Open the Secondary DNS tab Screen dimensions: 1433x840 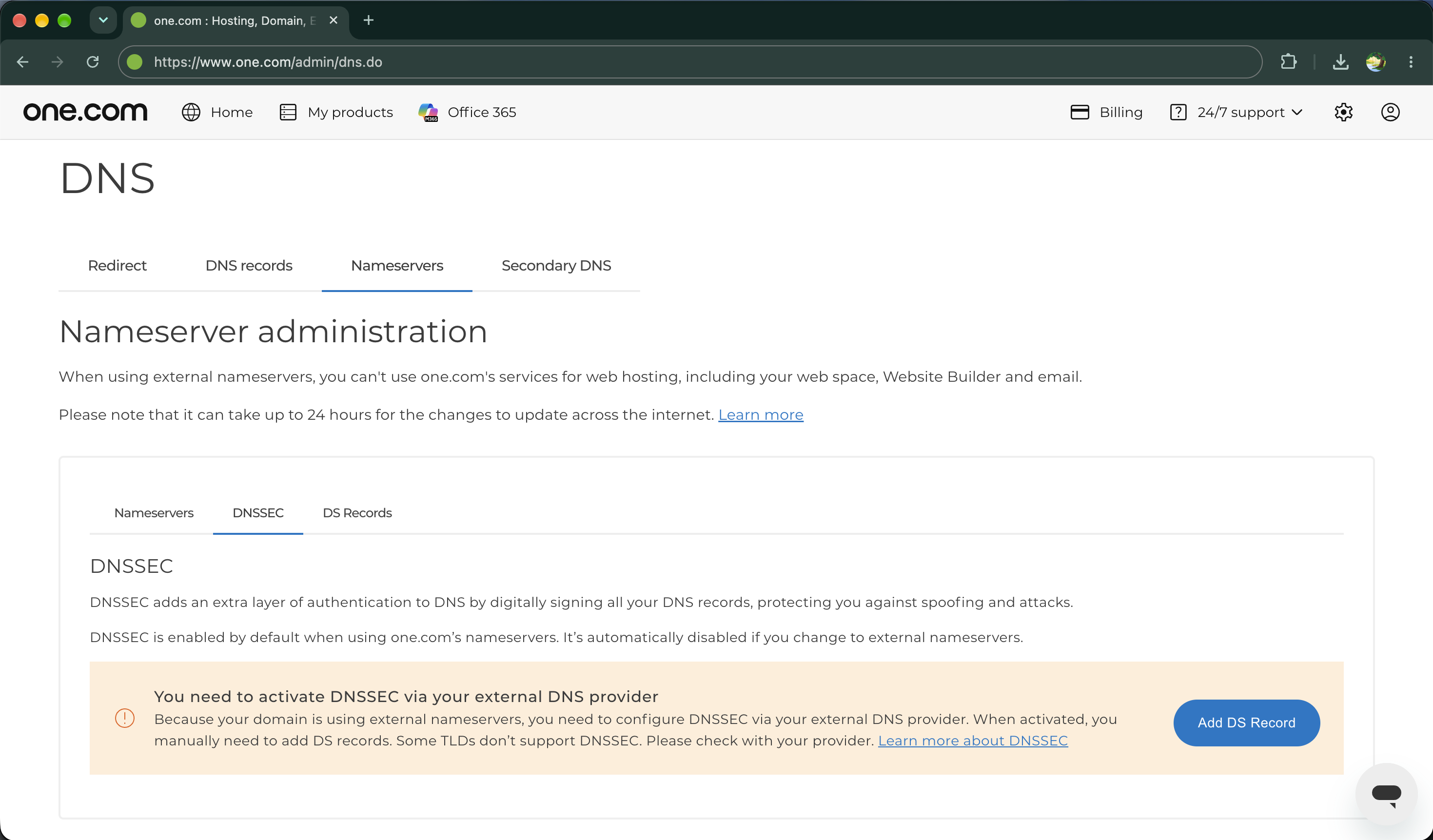(556, 266)
